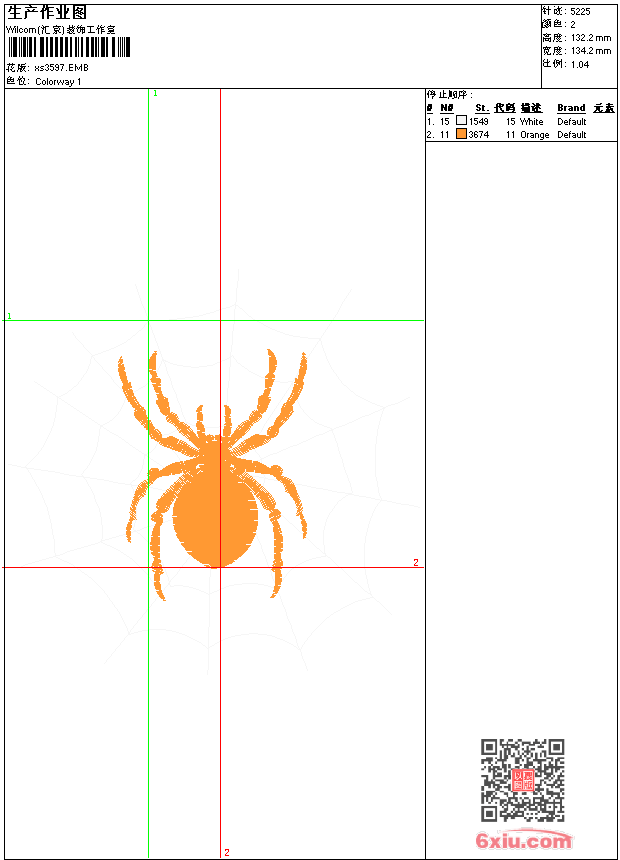Select the Wilcom studio name text
Screen dimensions: 620x860
tap(60, 30)
